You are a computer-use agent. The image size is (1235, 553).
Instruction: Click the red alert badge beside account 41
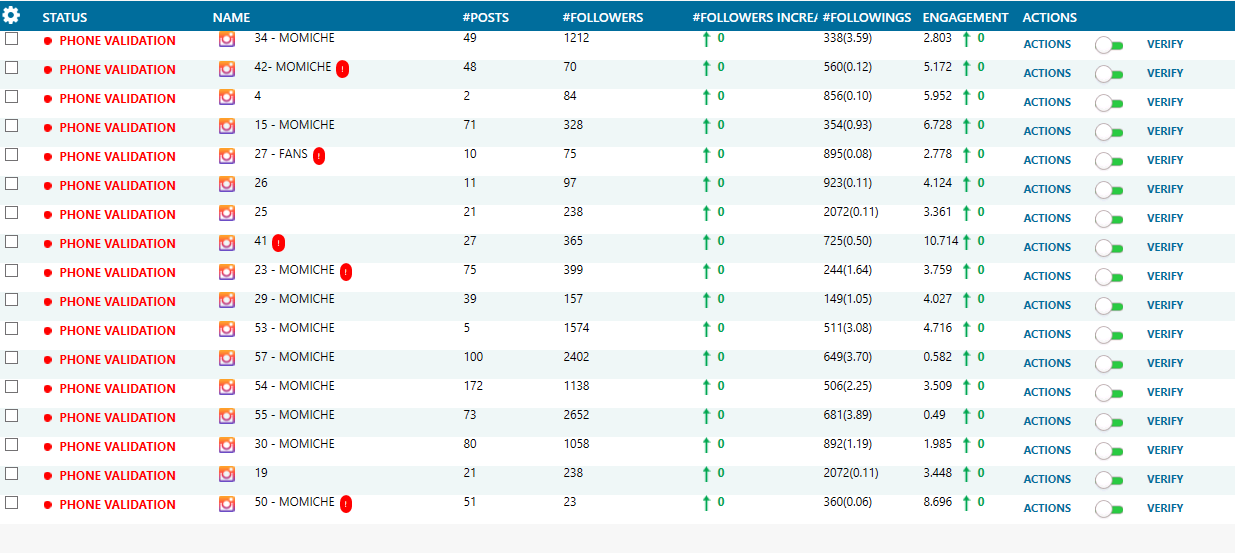(278, 243)
